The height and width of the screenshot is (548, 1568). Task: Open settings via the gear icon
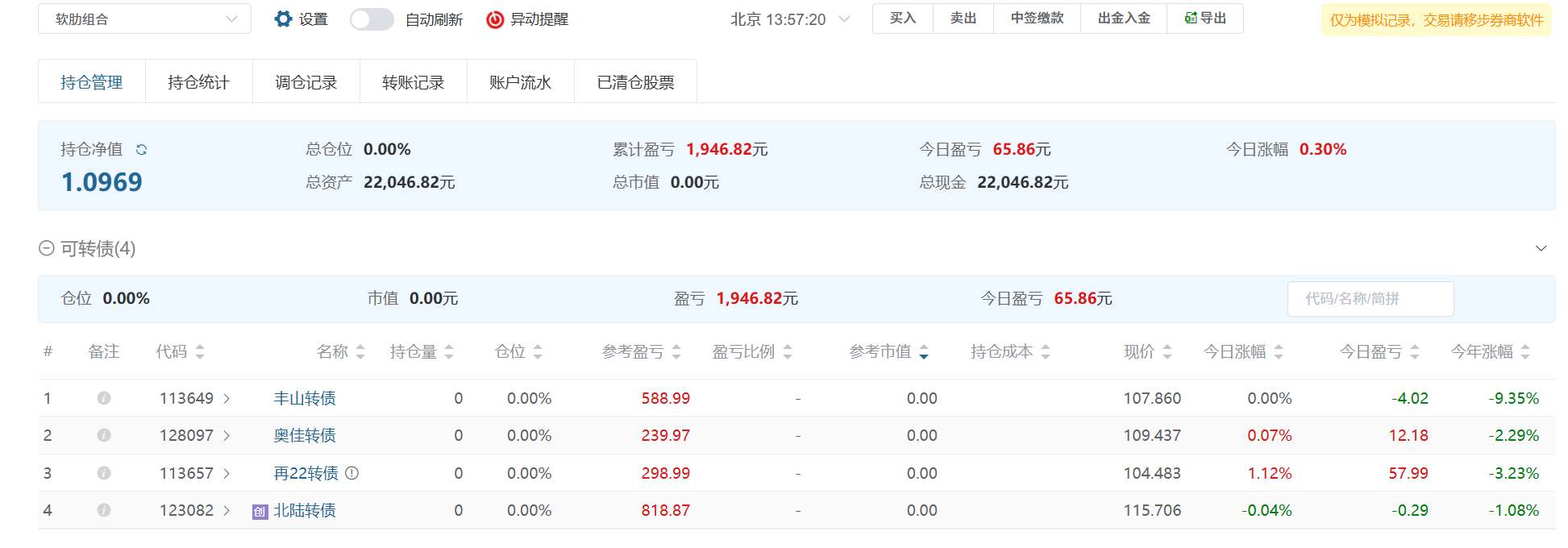[x=283, y=19]
